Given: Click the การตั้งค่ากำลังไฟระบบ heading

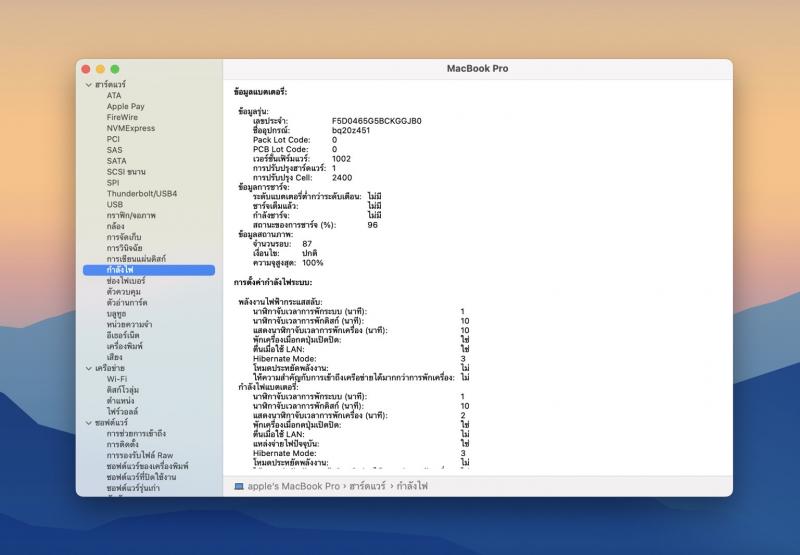Looking at the screenshot, I should pyautogui.click(x=273, y=283).
